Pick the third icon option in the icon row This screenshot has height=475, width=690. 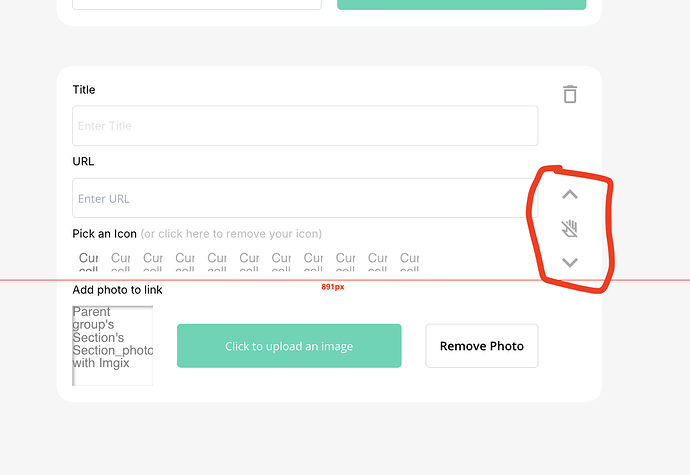tap(153, 261)
